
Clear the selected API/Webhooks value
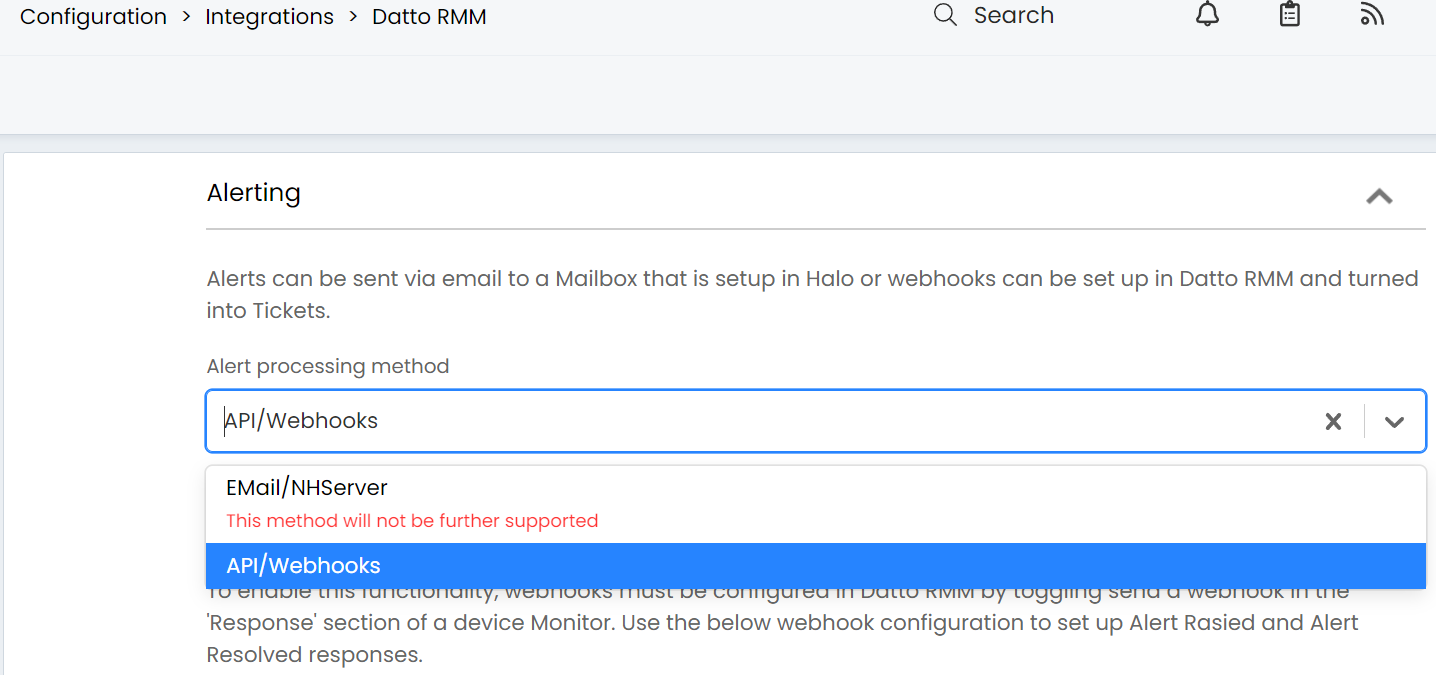(1333, 422)
